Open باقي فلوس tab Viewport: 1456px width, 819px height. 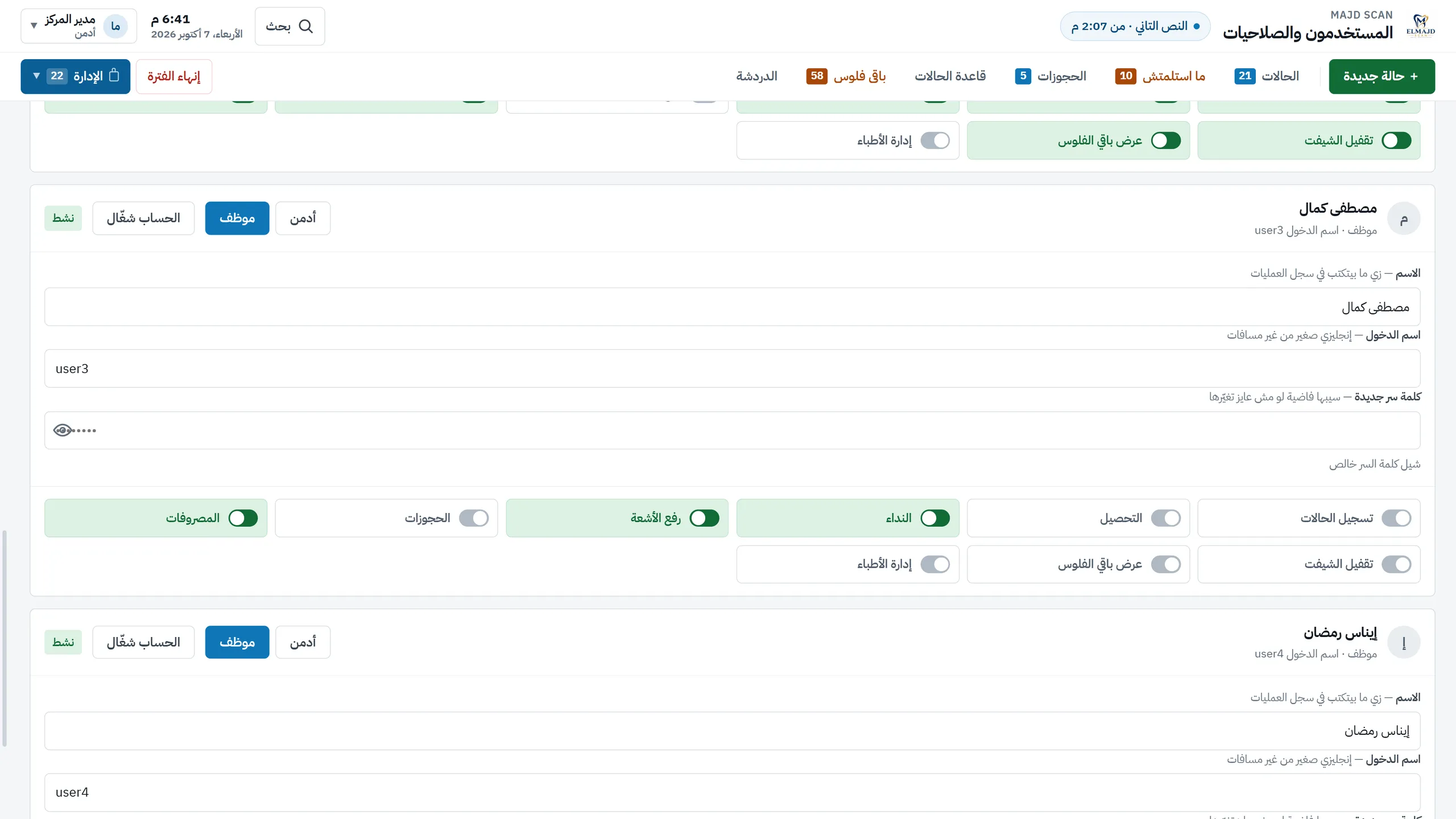[846, 76]
